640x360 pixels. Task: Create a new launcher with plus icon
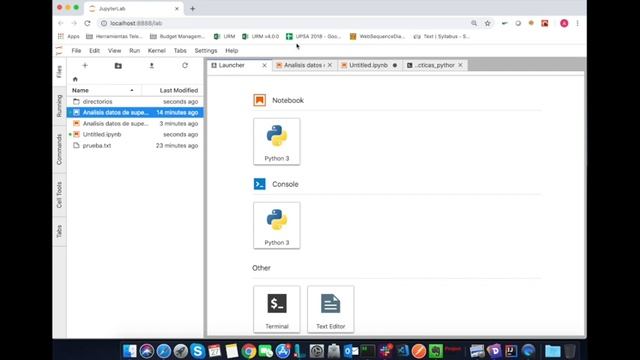pyautogui.click(x=85, y=65)
